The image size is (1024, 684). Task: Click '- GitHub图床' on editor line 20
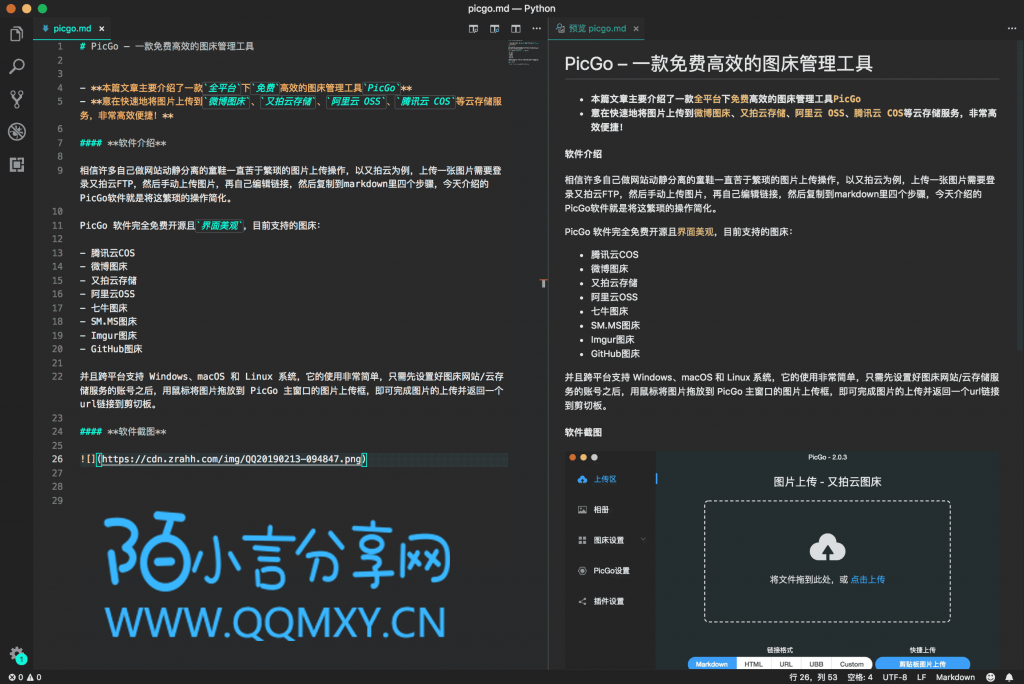(x=110, y=349)
